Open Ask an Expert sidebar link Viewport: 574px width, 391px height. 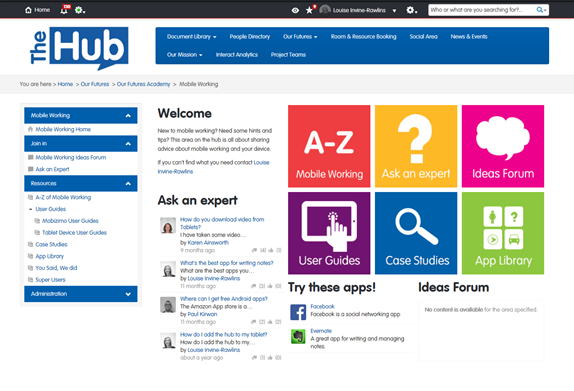(x=52, y=170)
